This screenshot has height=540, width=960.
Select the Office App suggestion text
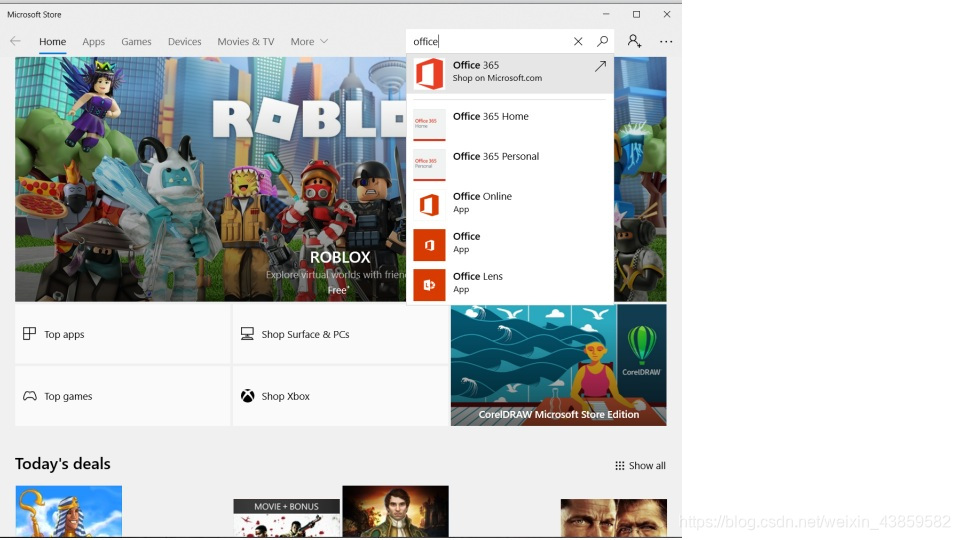tap(467, 242)
